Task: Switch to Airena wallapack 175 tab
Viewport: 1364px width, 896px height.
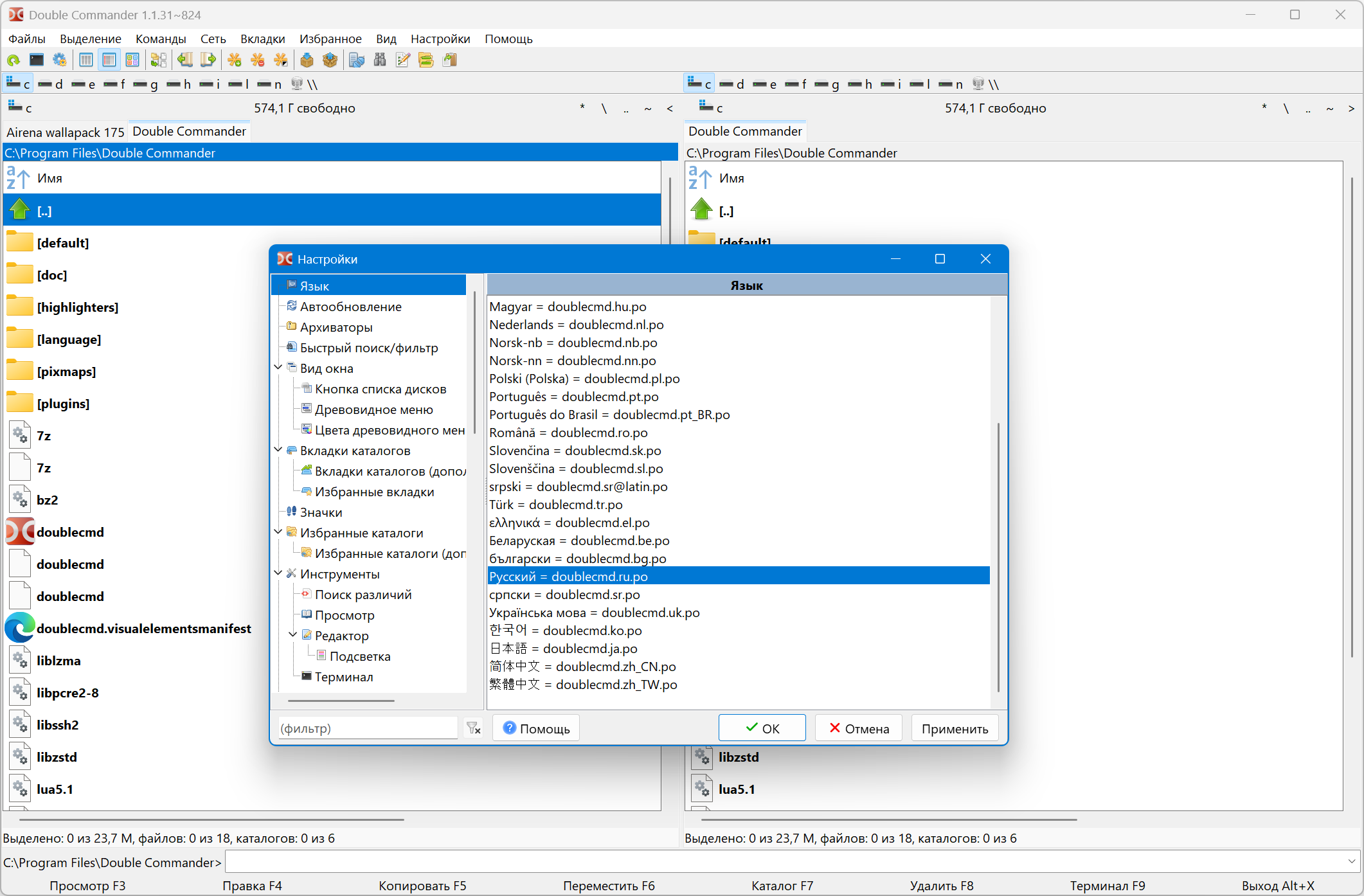Action: pyautogui.click(x=65, y=132)
